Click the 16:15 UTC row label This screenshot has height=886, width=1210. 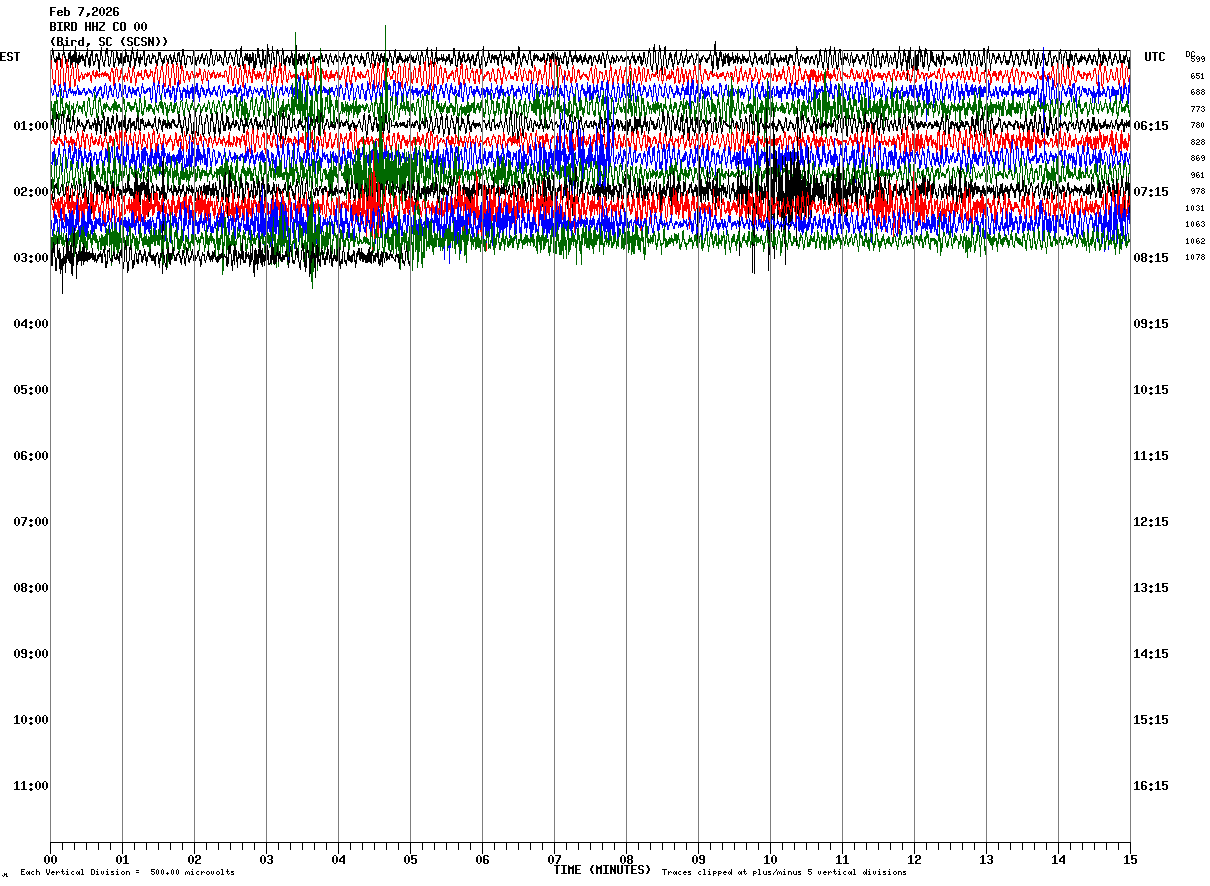pyautogui.click(x=1151, y=786)
